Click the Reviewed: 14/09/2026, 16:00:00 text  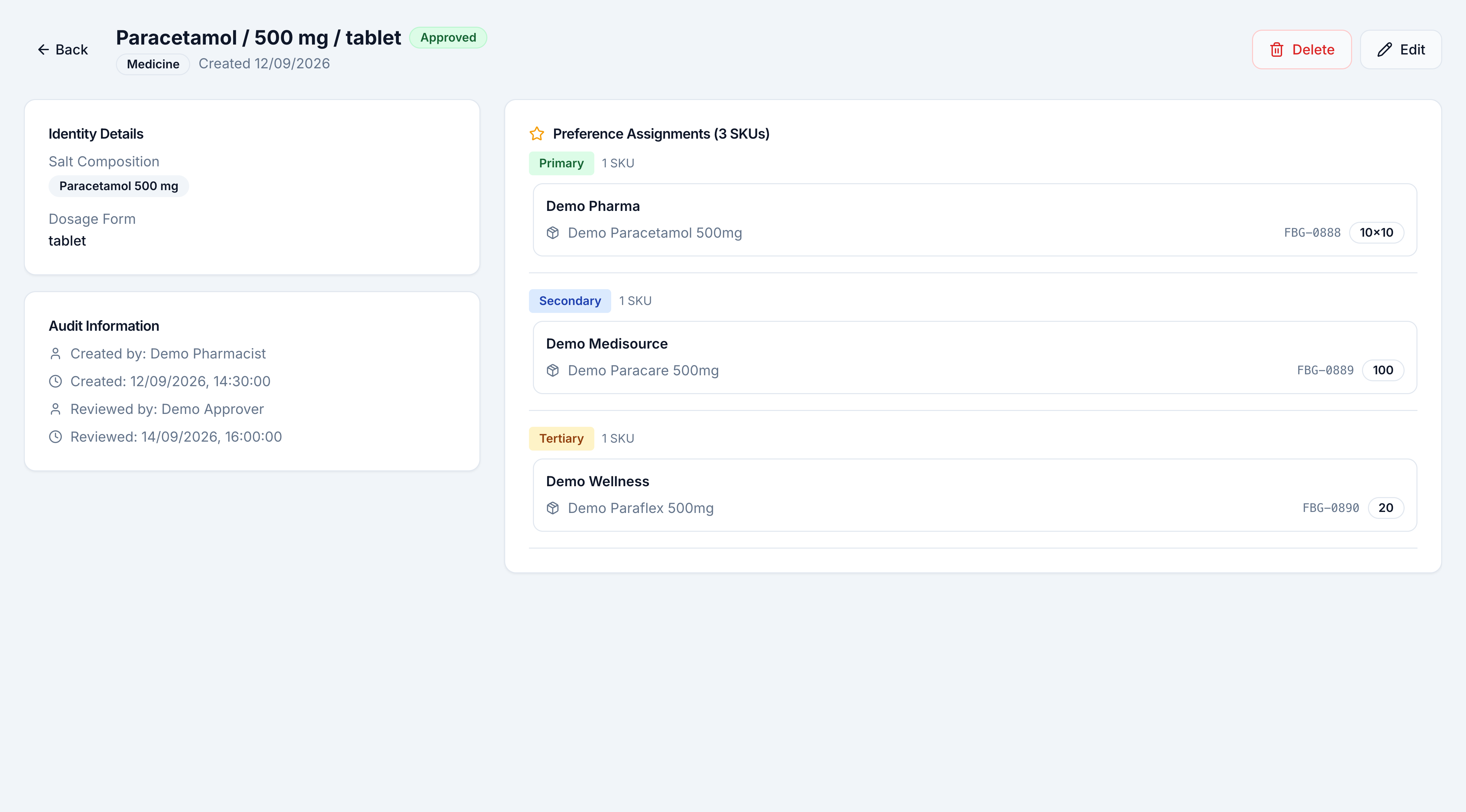[176, 437]
